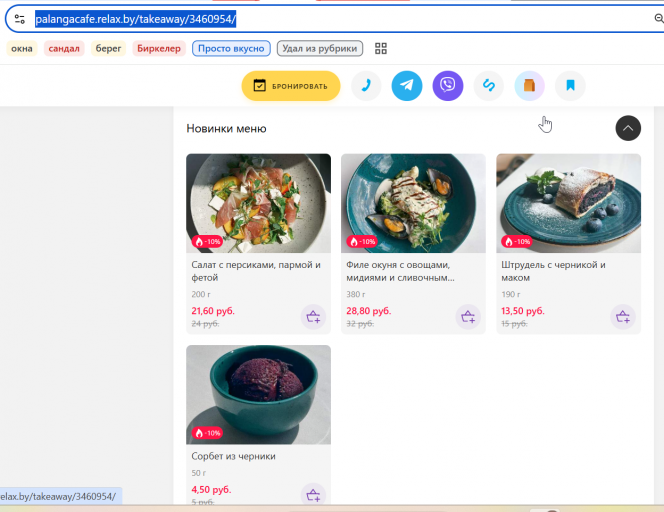Image resolution: width=664 pixels, height=512 pixels.
Task: Select the URL text in the address bar
Action: [136, 19]
